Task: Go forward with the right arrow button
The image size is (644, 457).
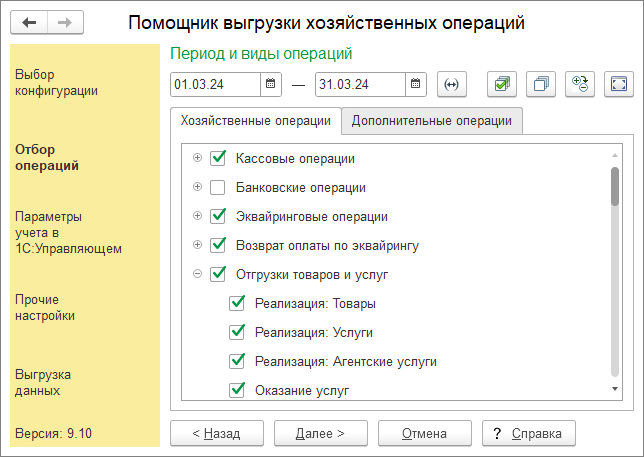Action: point(65,23)
